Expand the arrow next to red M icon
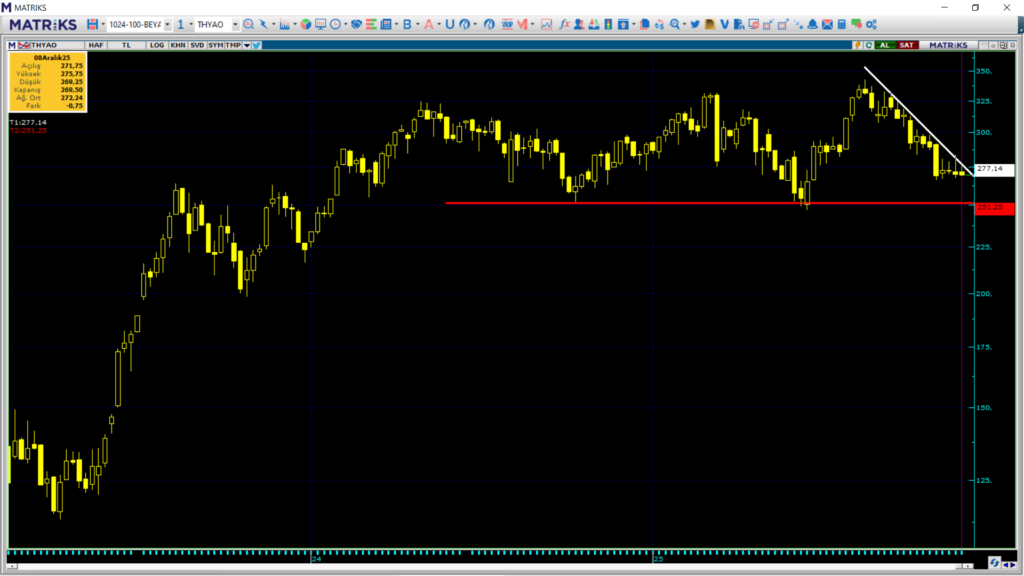Image resolution: width=1024 pixels, height=576 pixels. 533,24
